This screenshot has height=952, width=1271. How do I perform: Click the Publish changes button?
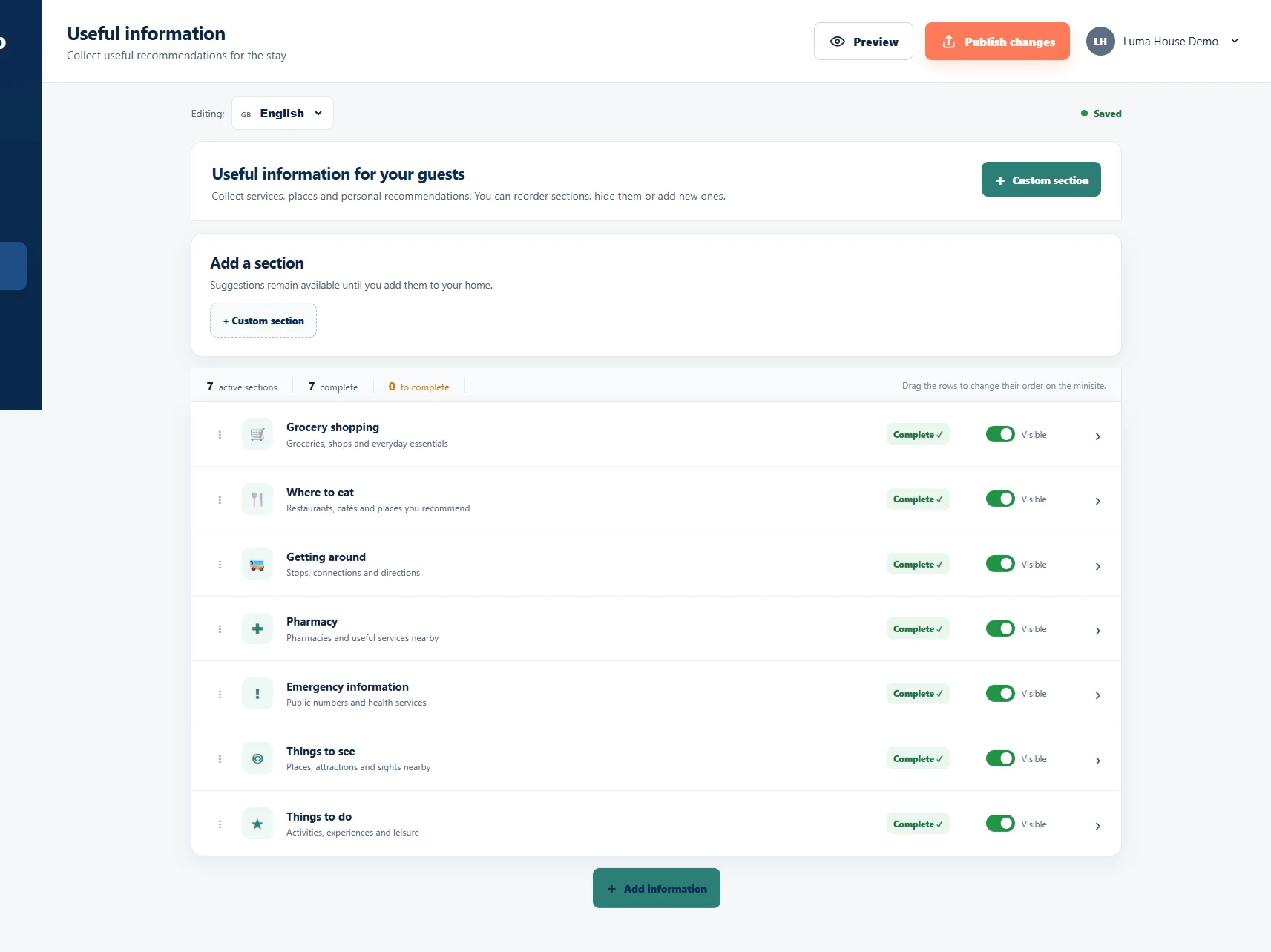click(997, 42)
